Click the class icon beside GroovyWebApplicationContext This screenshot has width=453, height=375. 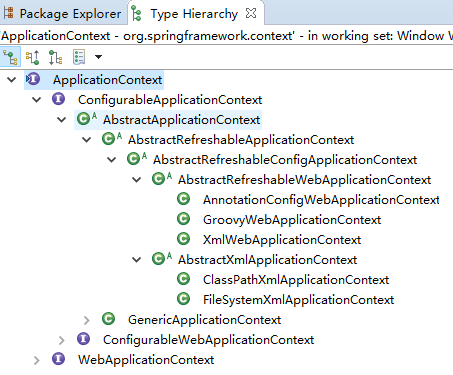[x=184, y=219]
